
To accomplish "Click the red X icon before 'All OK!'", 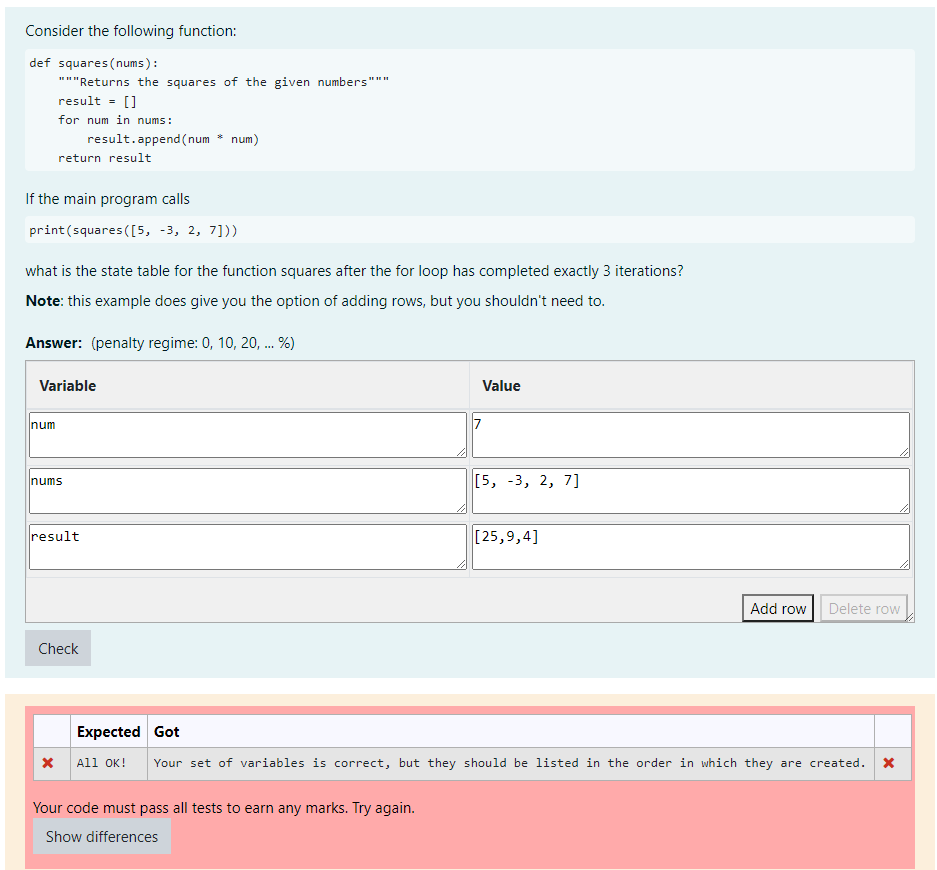I will [x=50, y=763].
